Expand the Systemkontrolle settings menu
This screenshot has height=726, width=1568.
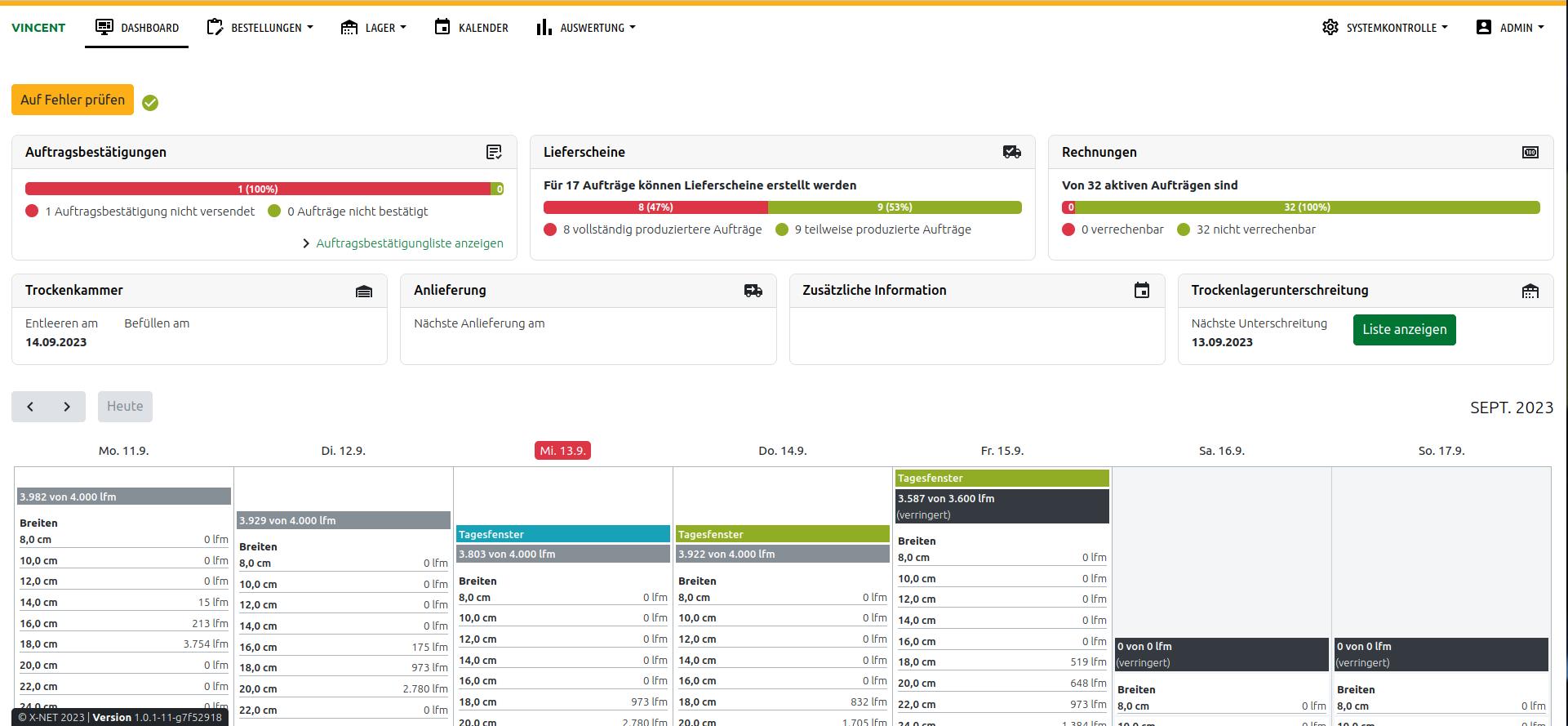click(1384, 28)
